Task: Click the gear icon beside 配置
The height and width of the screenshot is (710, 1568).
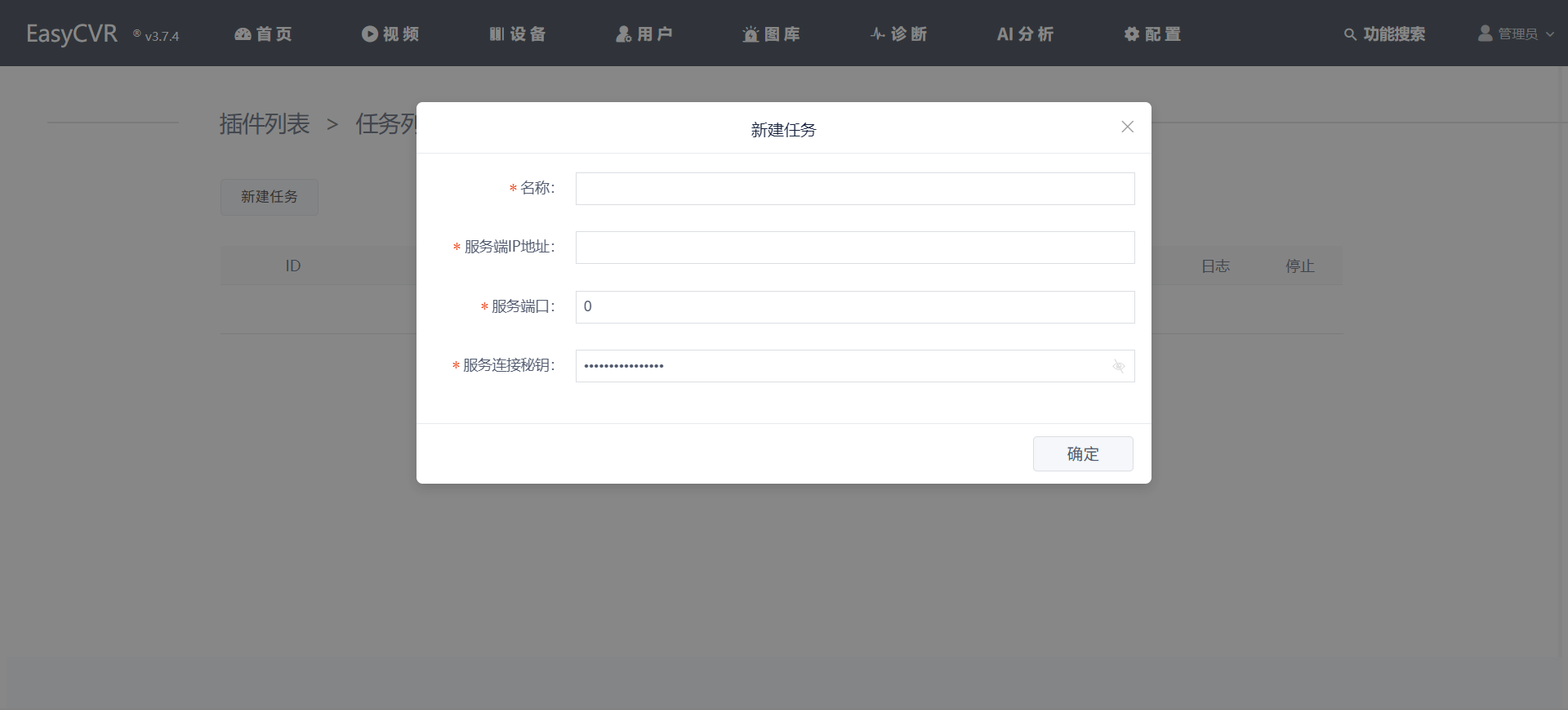Action: [x=1132, y=34]
